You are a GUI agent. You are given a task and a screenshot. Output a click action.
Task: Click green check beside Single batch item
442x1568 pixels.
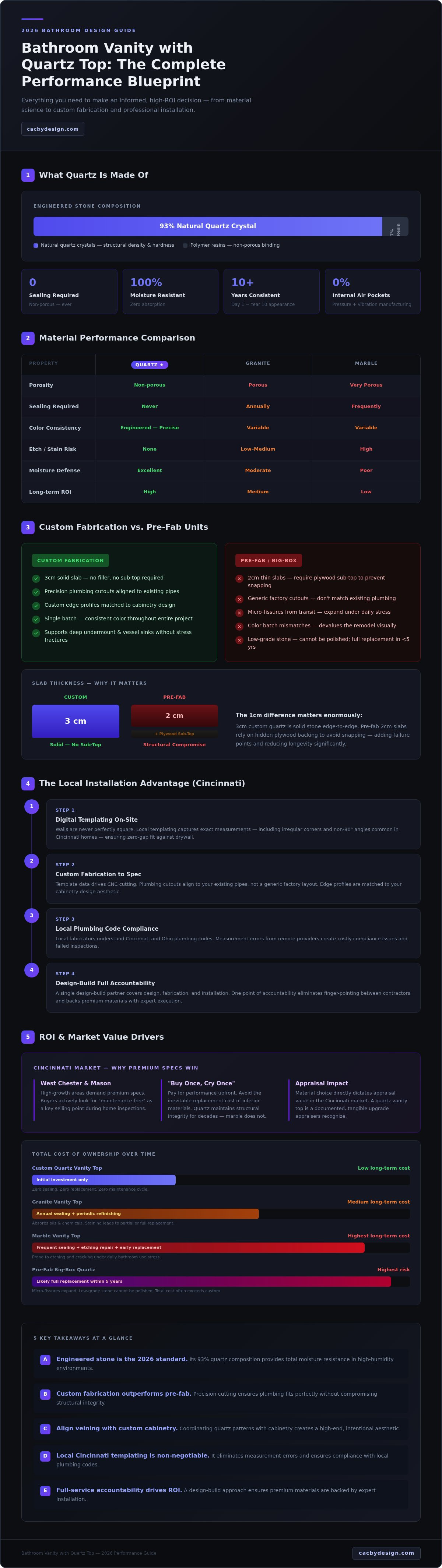click(36, 619)
